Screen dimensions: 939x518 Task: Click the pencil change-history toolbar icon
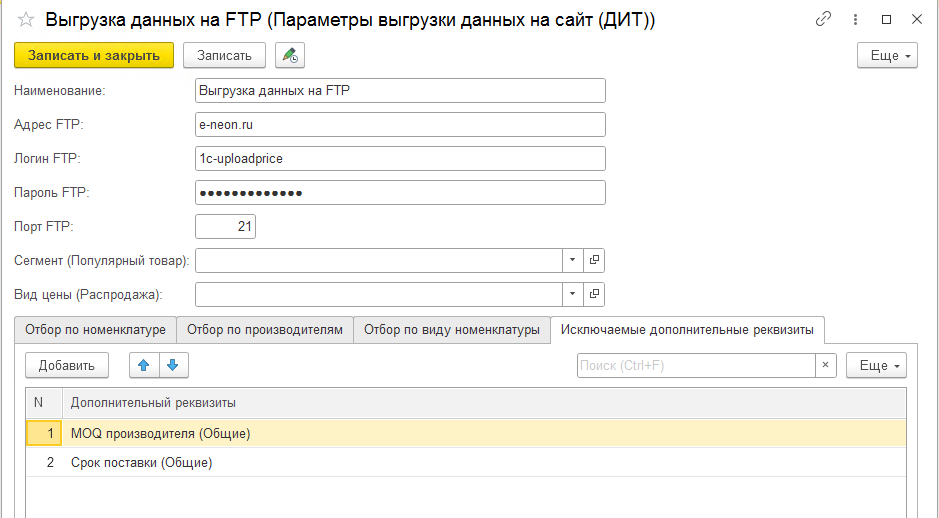click(290, 56)
